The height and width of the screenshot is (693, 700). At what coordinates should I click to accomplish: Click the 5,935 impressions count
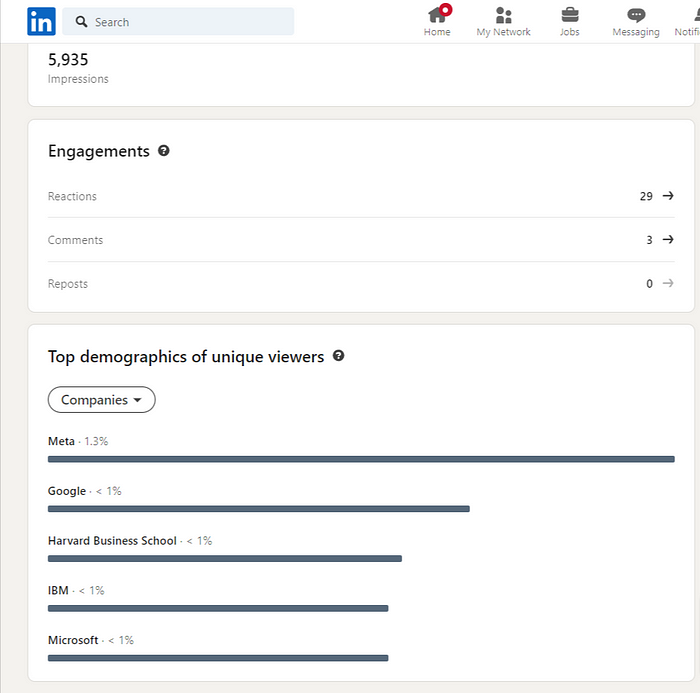(68, 59)
